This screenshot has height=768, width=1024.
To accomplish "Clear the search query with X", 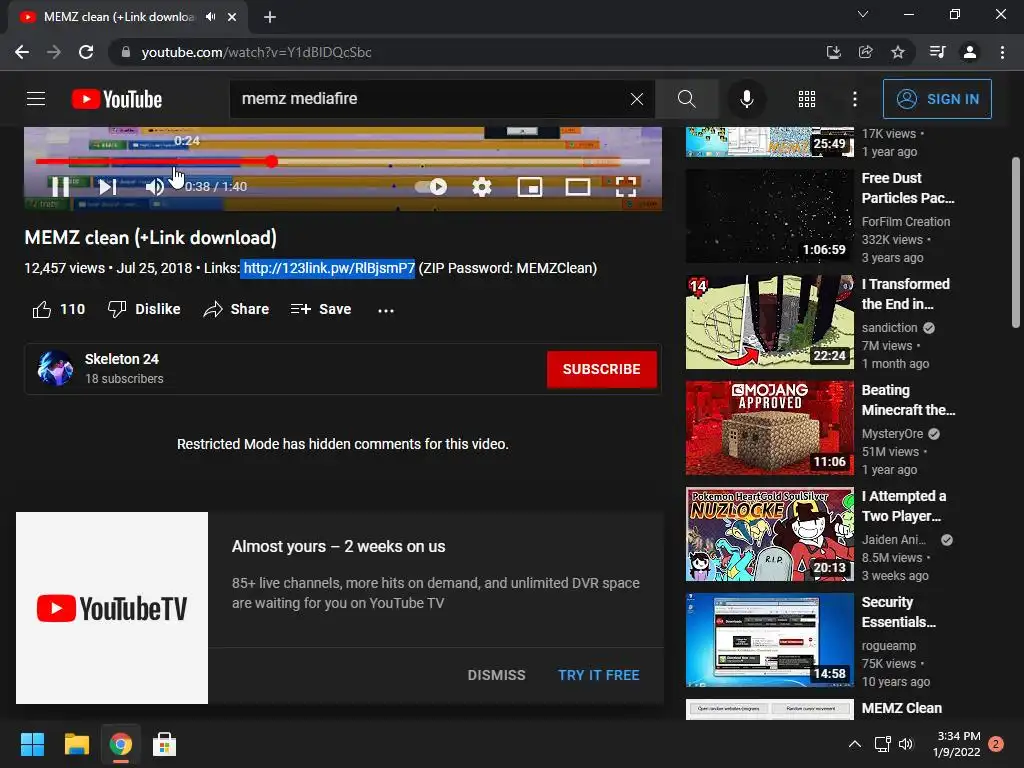I will (637, 99).
